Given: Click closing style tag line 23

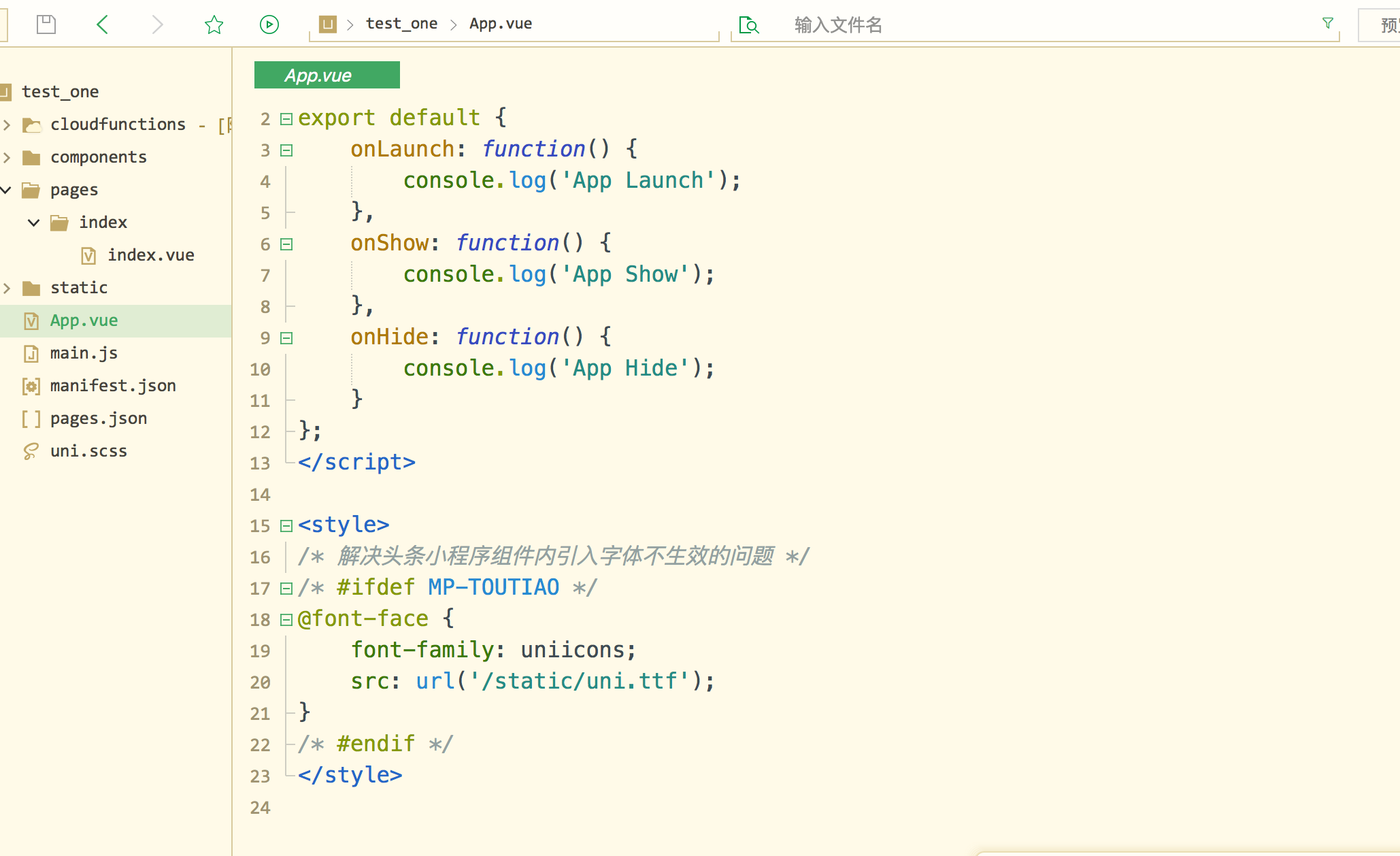Looking at the screenshot, I should (x=350, y=775).
